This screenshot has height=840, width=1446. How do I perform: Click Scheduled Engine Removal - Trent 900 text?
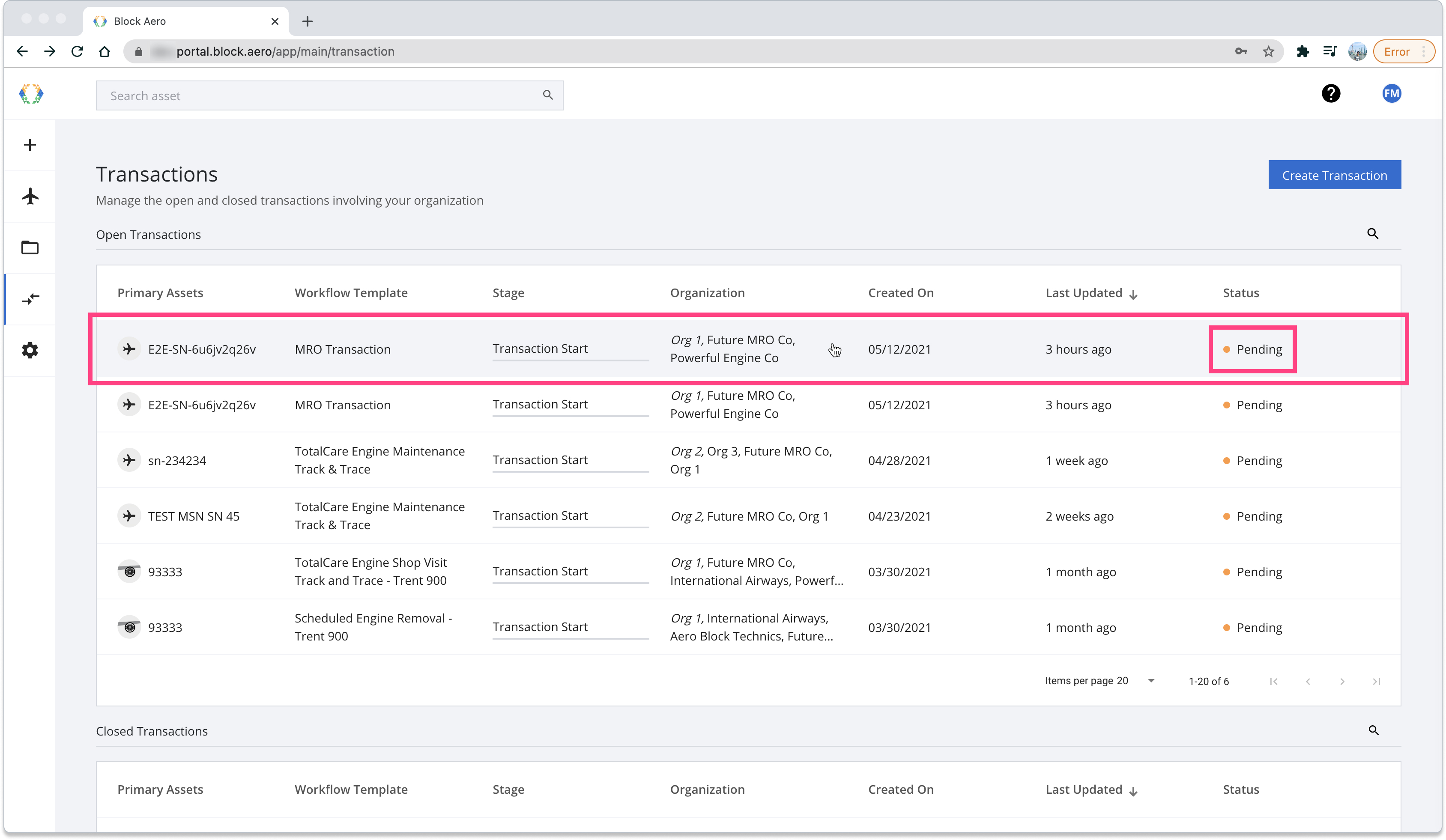point(373,627)
